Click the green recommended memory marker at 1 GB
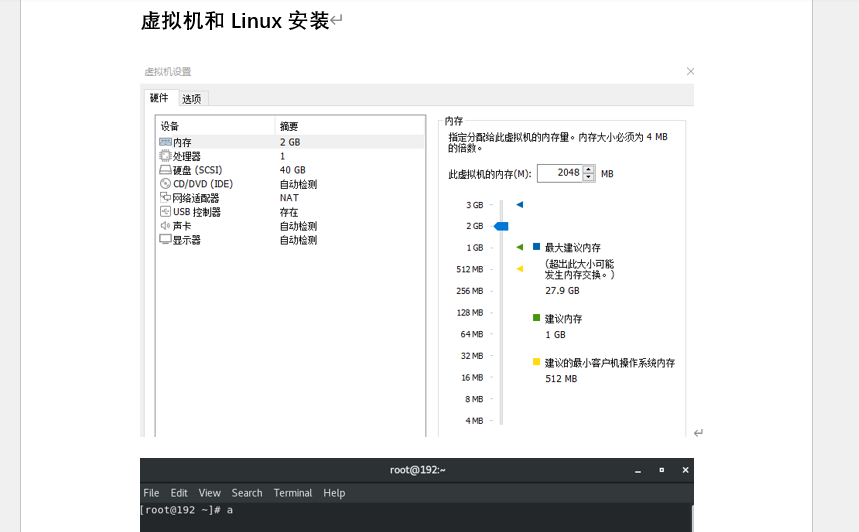This screenshot has height=532, width=859. [x=520, y=247]
